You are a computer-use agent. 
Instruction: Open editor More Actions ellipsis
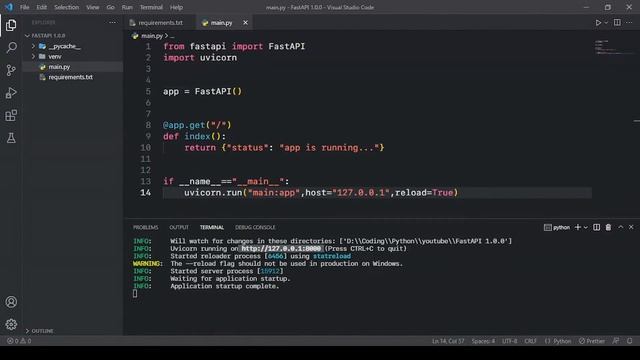tap(629, 23)
